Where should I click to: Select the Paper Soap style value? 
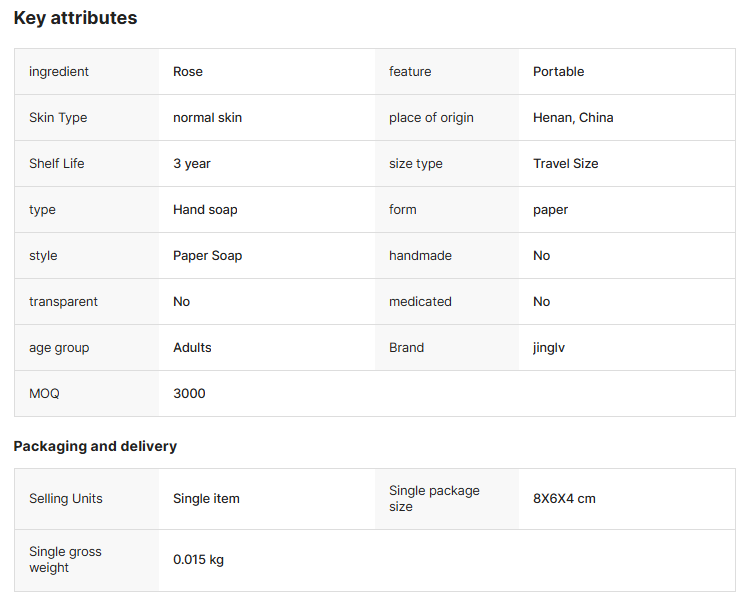(207, 256)
